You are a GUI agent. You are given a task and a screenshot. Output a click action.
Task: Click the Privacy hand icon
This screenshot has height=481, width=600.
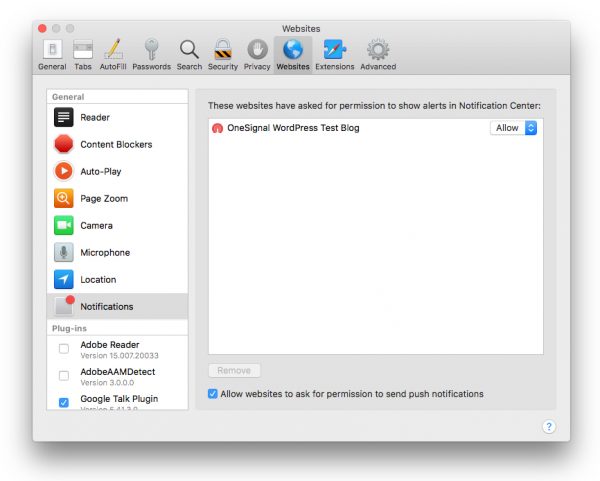point(257,50)
